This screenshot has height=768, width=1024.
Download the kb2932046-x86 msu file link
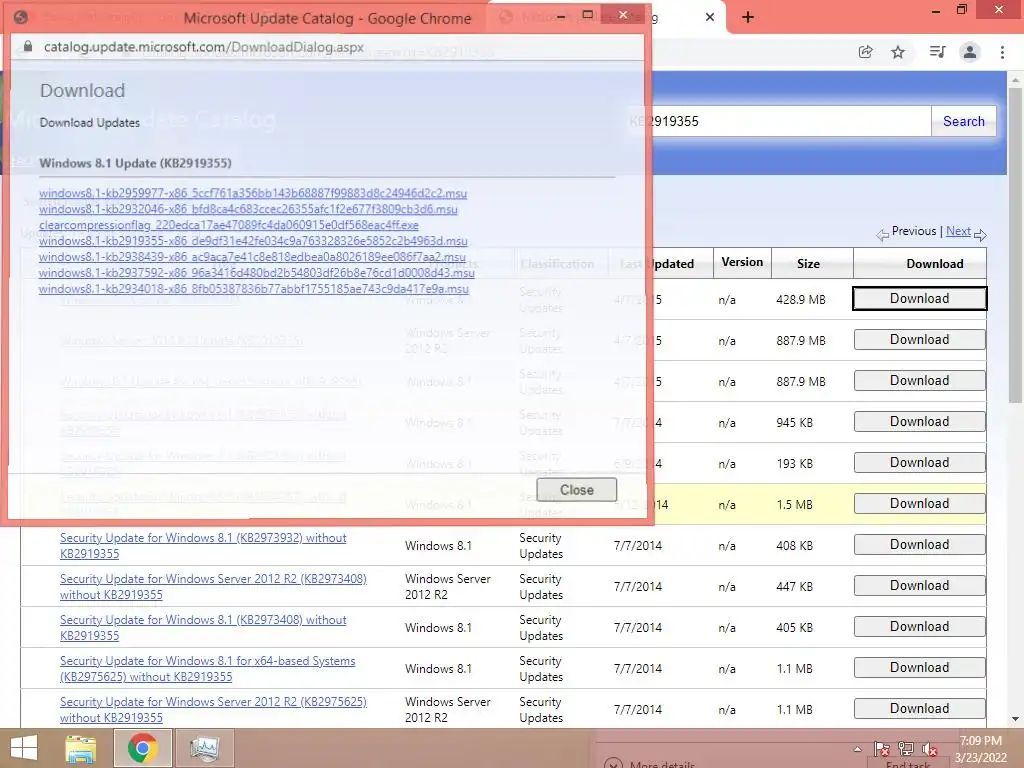[x=248, y=209]
